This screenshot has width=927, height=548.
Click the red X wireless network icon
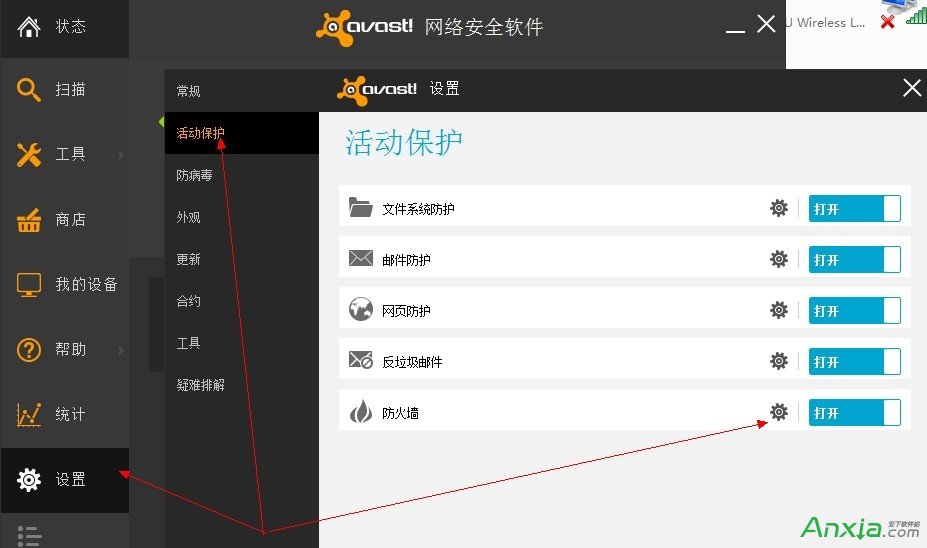point(887,22)
